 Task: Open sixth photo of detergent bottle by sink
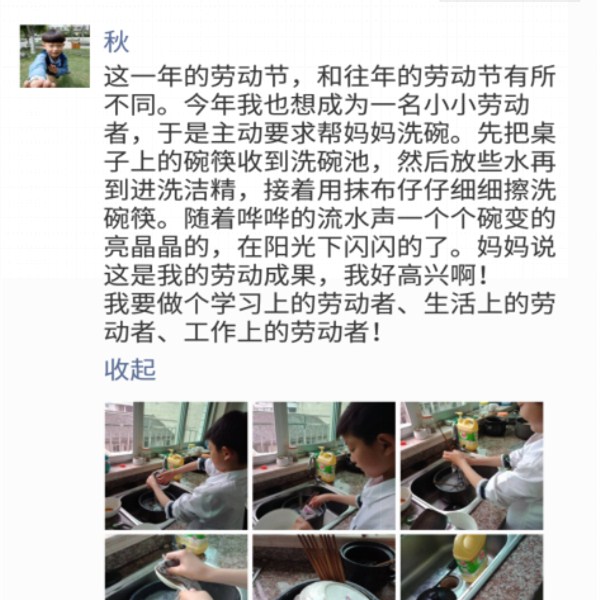pyautogui.click(x=472, y=567)
